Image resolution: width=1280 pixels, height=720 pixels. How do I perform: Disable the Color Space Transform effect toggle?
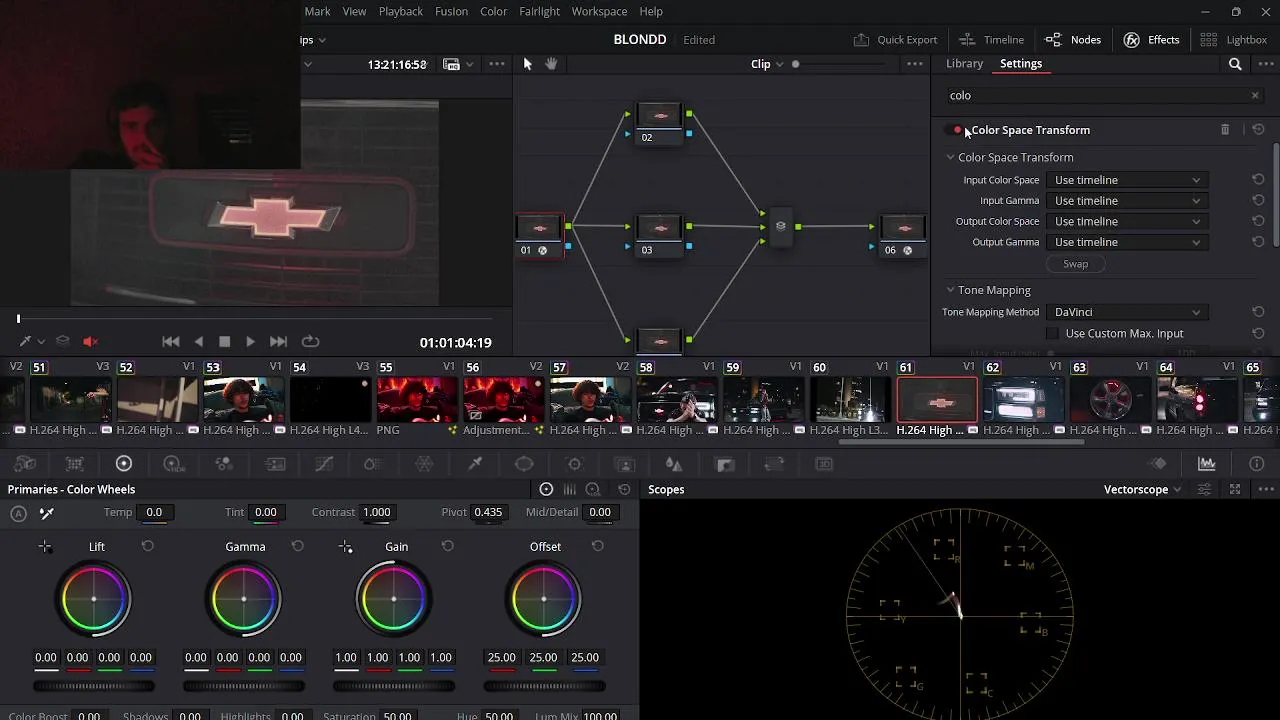956,130
